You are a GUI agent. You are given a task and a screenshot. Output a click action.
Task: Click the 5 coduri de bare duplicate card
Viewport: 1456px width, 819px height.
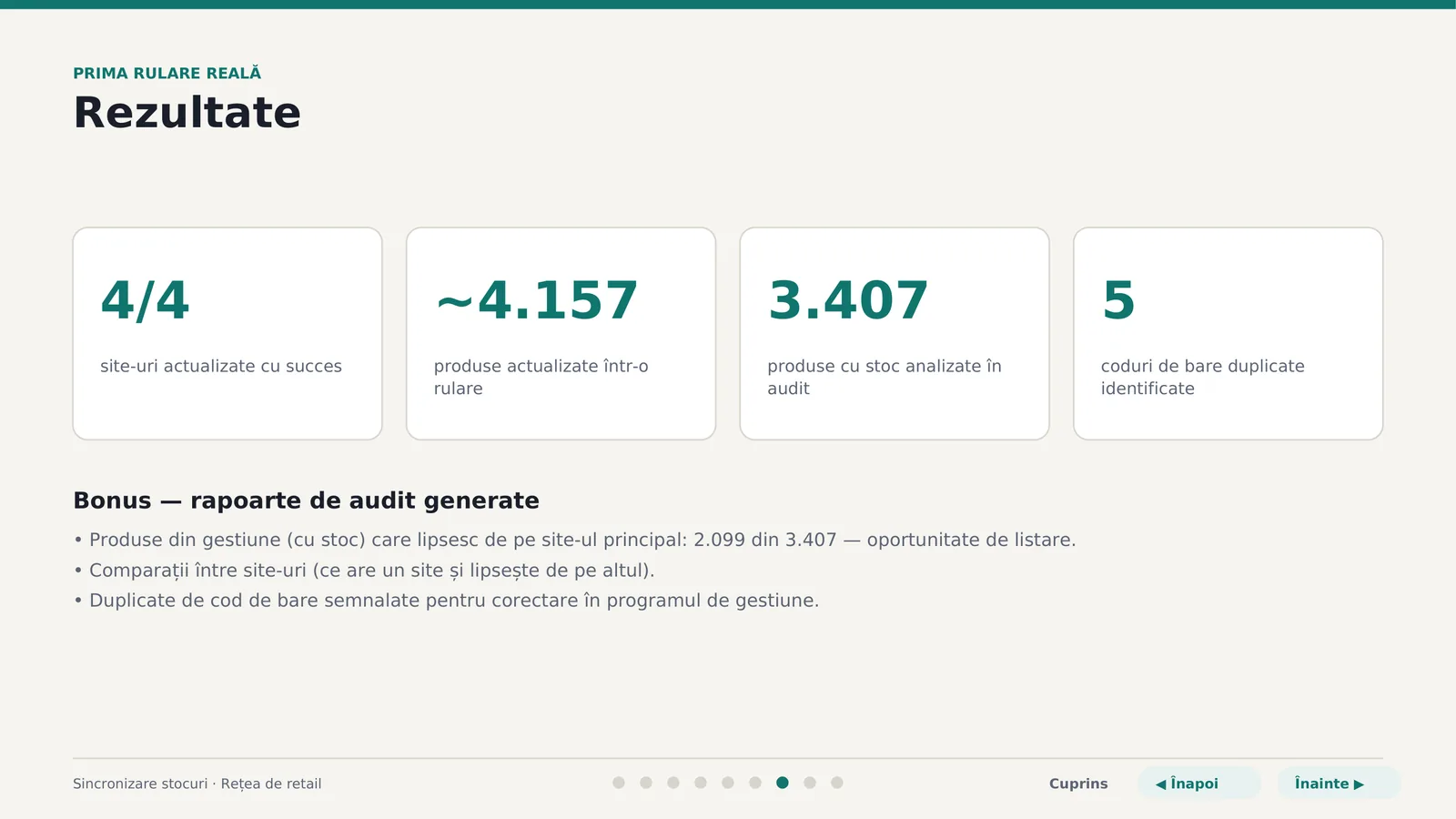coord(1228,333)
